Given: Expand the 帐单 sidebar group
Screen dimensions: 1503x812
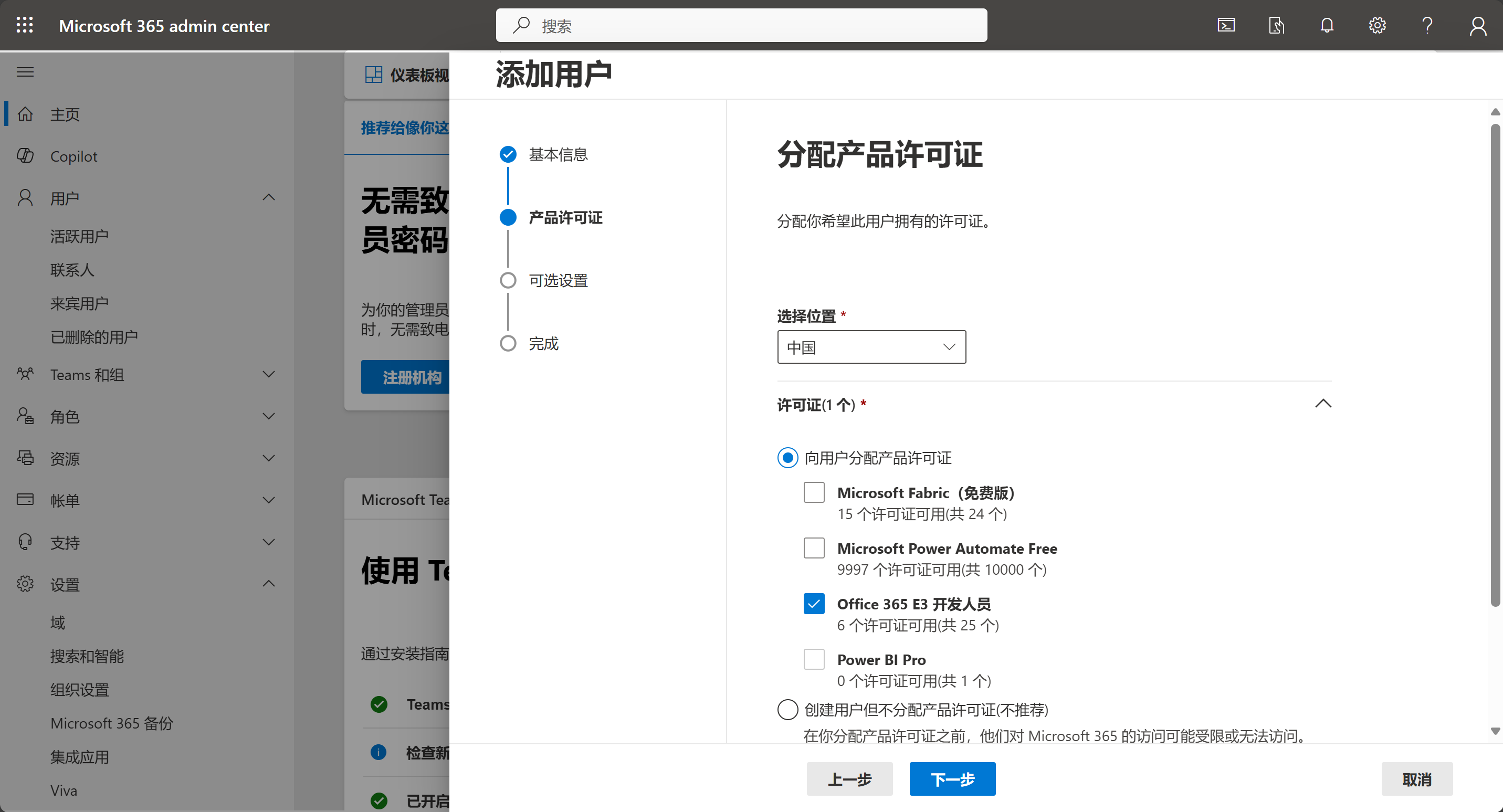Looking at the screenshot, I should coord(268,500).
